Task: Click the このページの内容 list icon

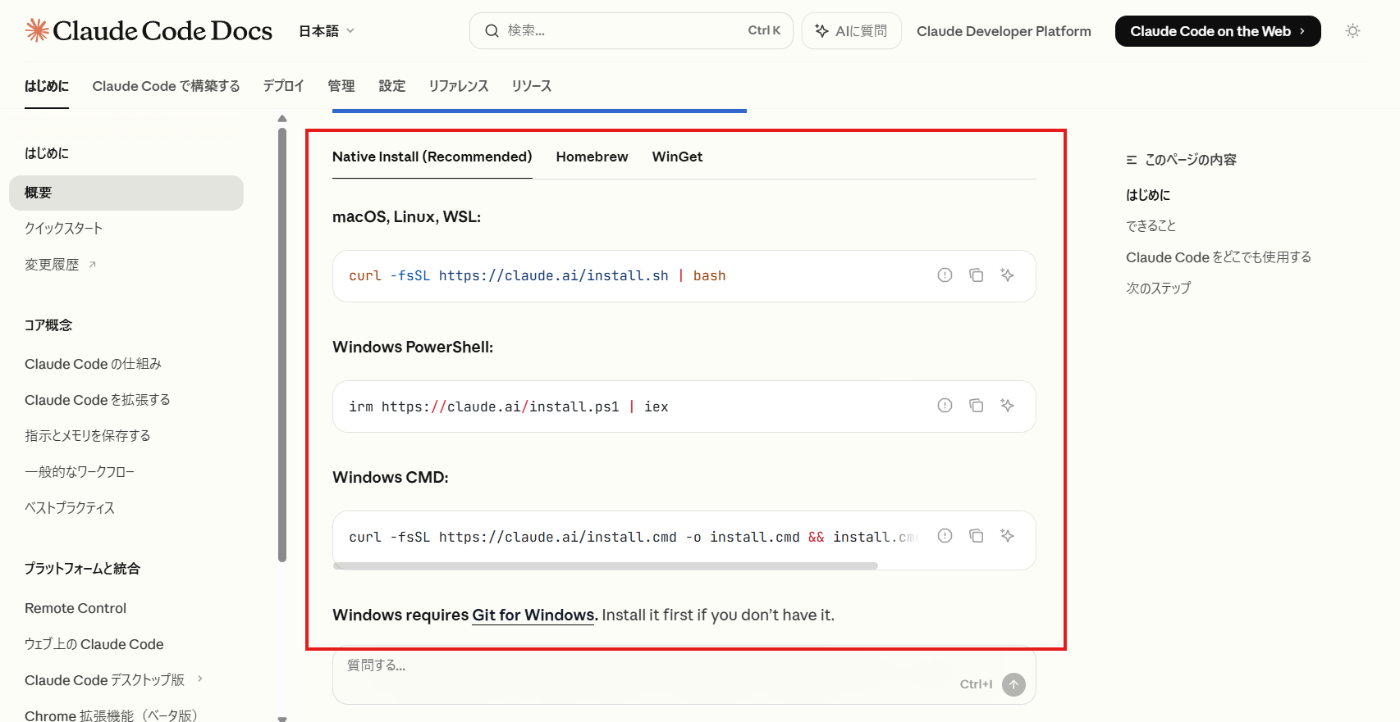Action: click(1132, 160)
